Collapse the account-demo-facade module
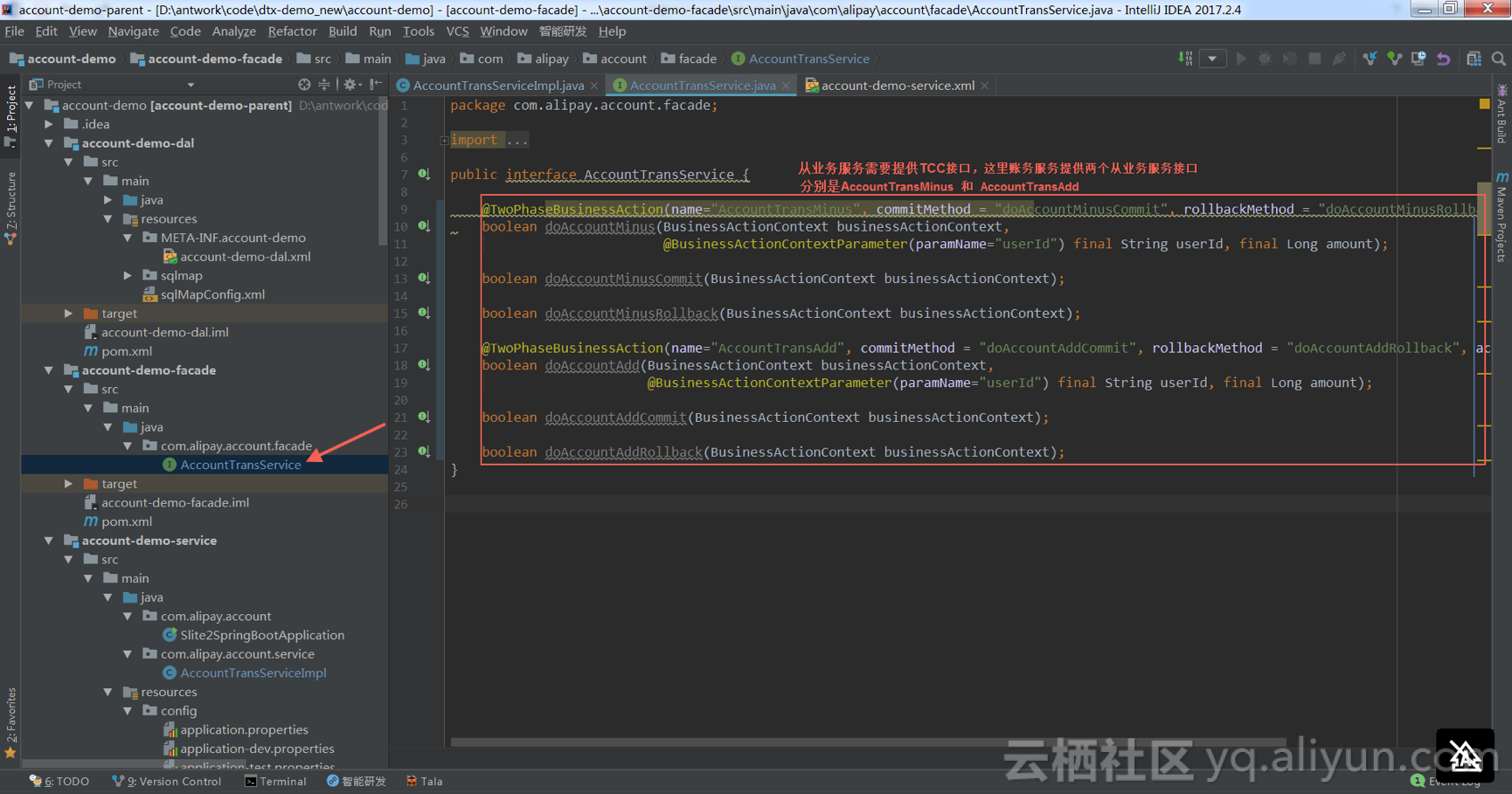 [x=49, y=370]
